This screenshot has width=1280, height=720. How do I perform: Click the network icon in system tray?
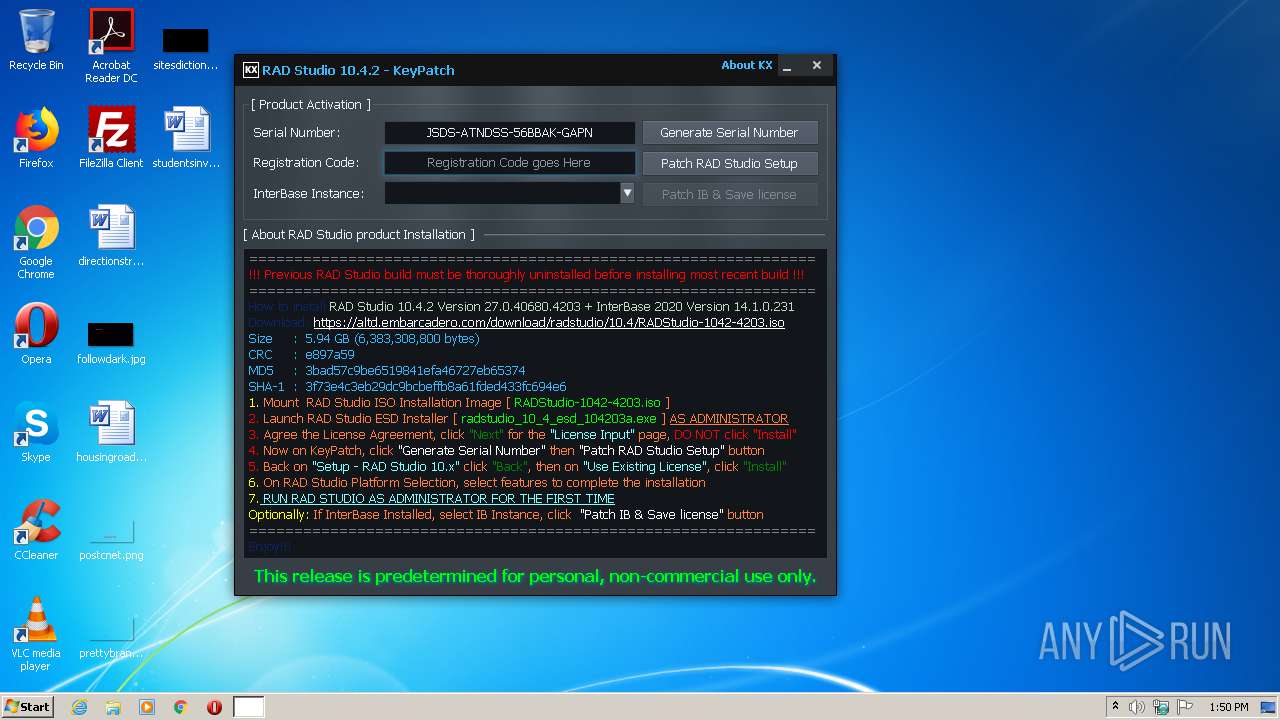(x=1161, y=707)
